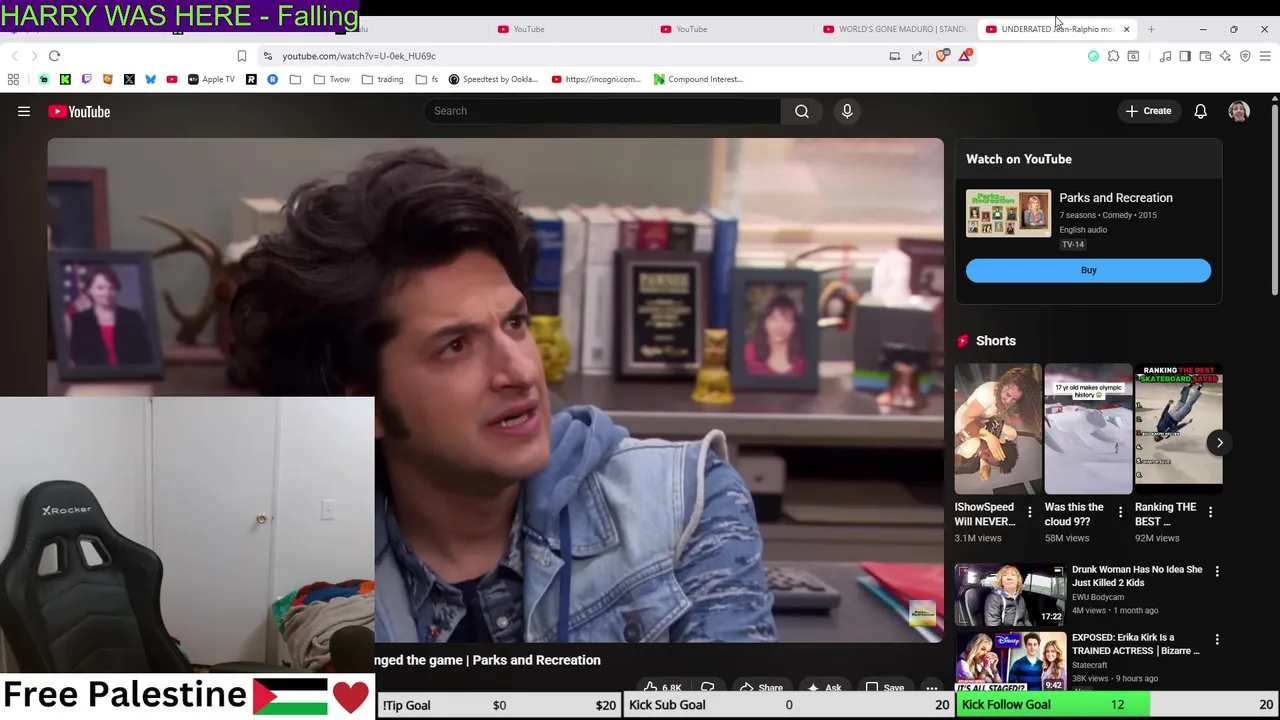The image size is (1280, 720).
Task: Open options for Erika Kirk video
Action: [1217, 639]
